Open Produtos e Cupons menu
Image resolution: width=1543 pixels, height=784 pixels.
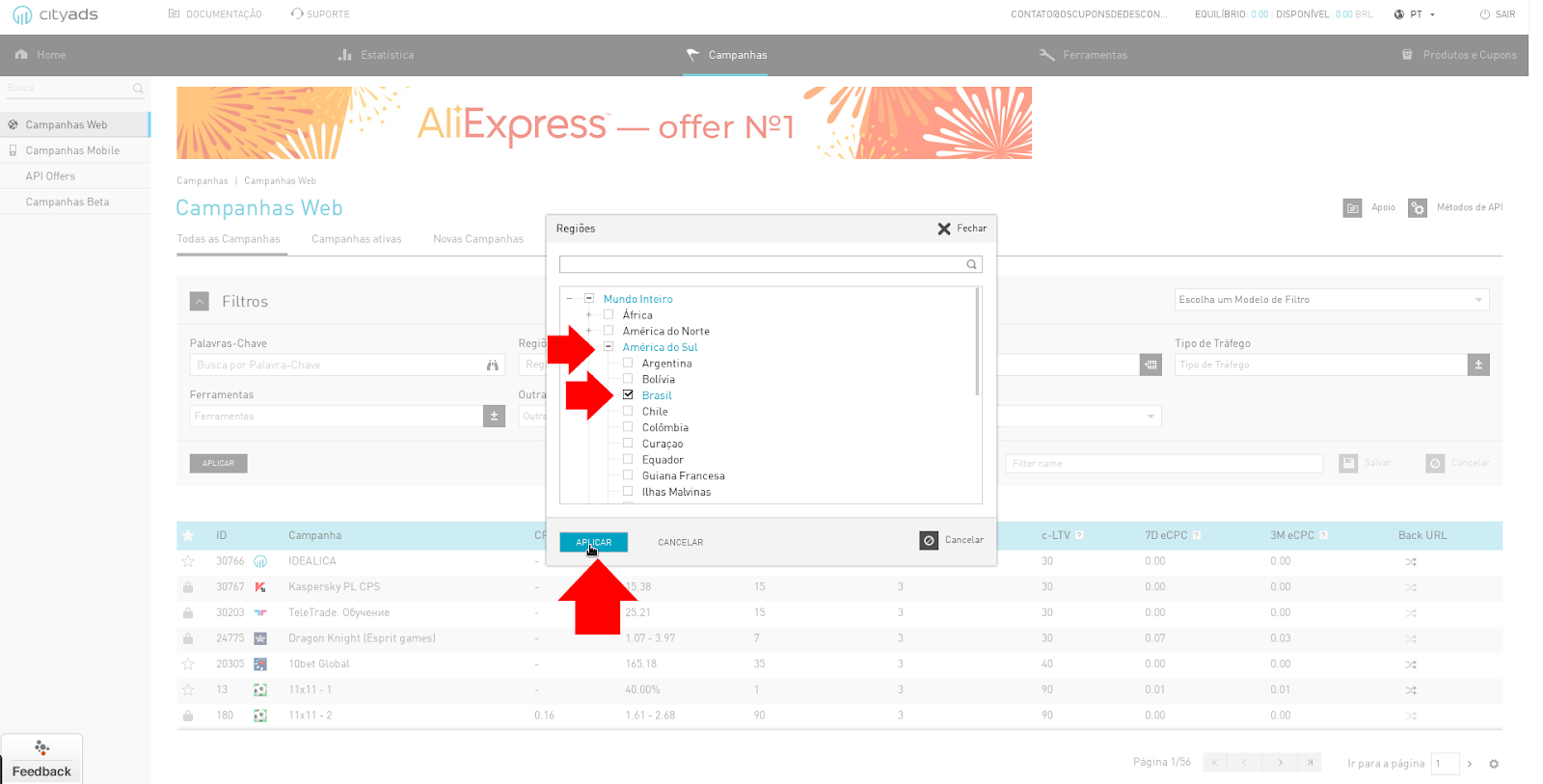[x=1459, y=55]
